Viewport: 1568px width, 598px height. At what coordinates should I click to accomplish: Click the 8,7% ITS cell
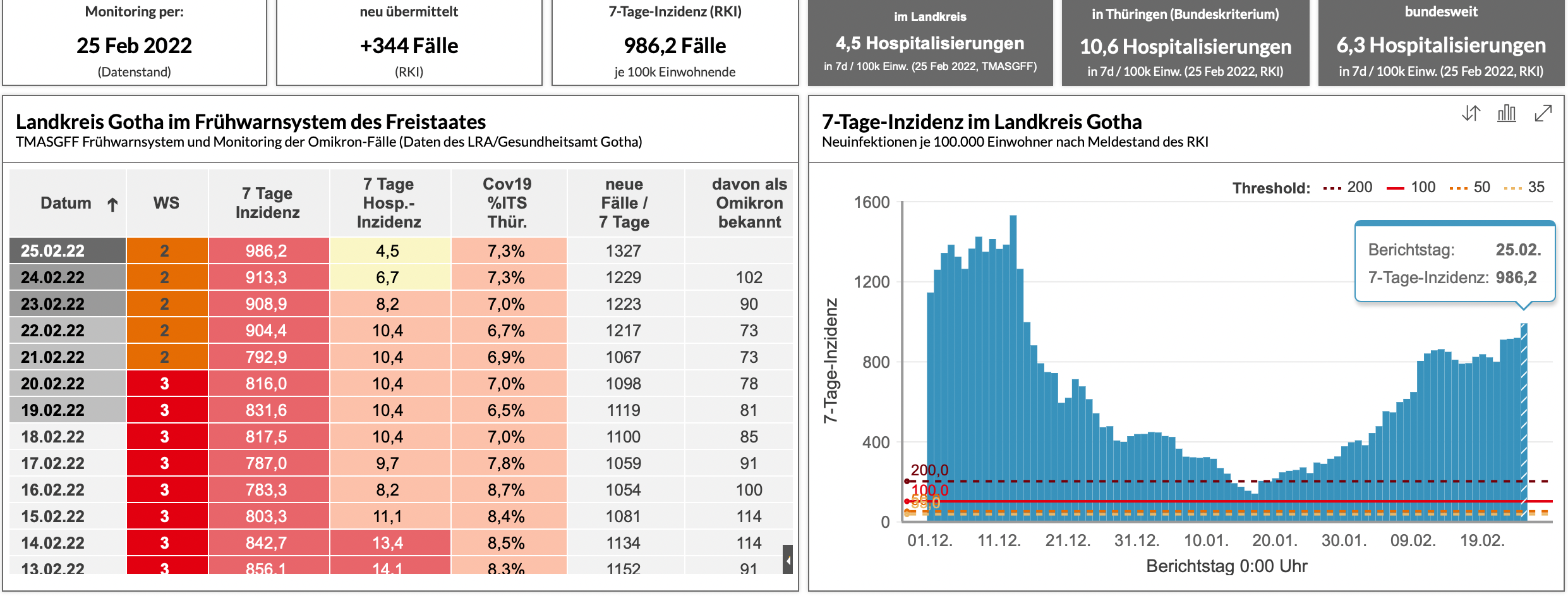click(x=509, y=489)
